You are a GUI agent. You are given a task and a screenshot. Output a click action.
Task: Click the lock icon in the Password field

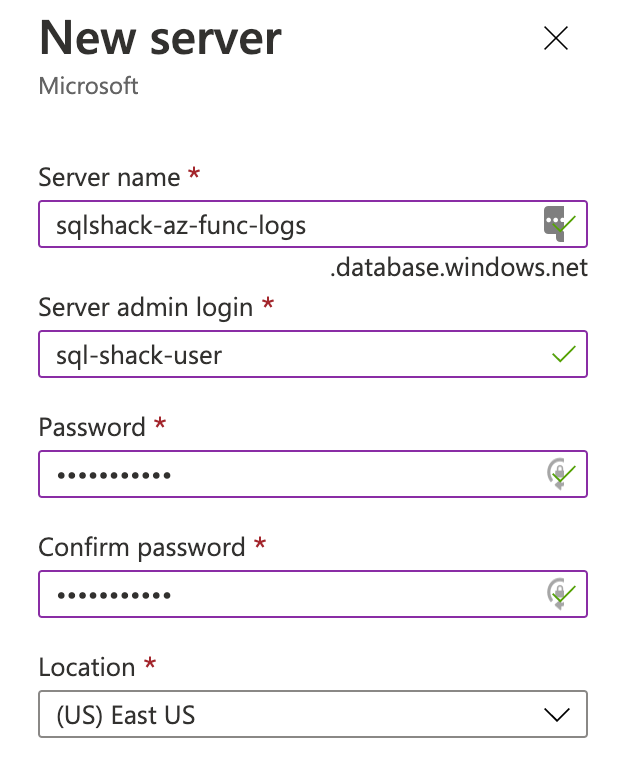(559, 474)
